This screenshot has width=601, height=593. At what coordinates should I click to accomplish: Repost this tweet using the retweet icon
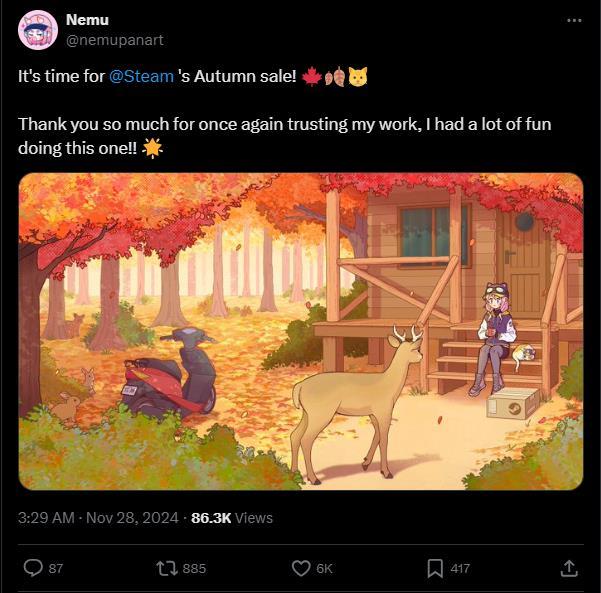(167, 568)
